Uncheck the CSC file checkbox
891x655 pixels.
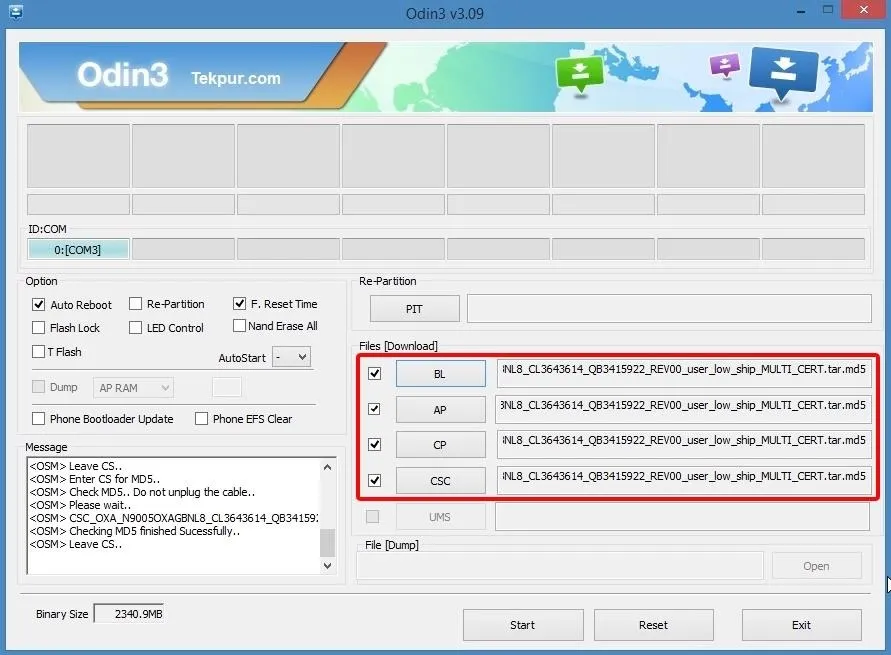[374, 481]
